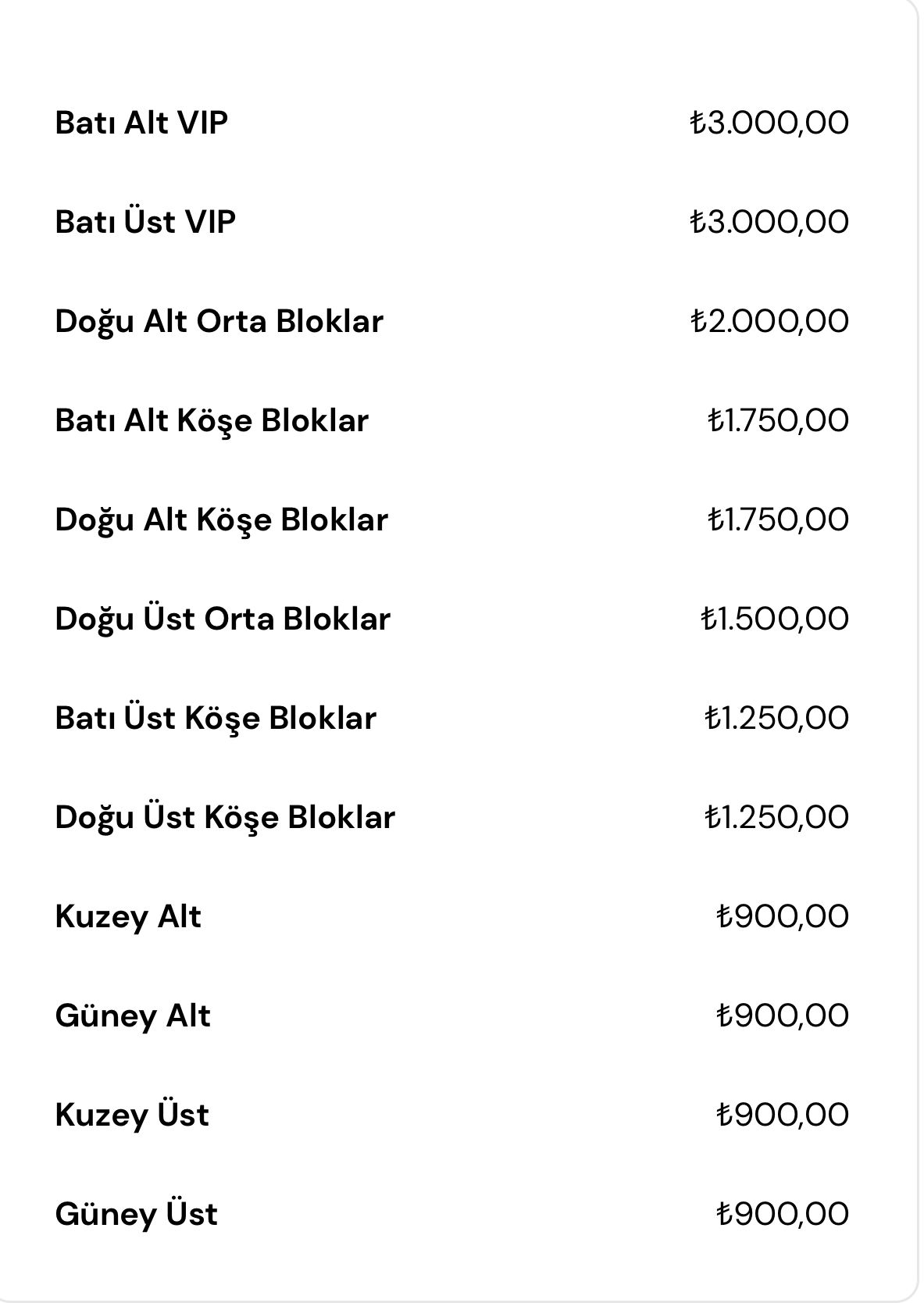Select Batı Alt Köşe Bloklar category
This screenshot has height=1303, width=924.
pyautogui.click(x=212, y=421)
